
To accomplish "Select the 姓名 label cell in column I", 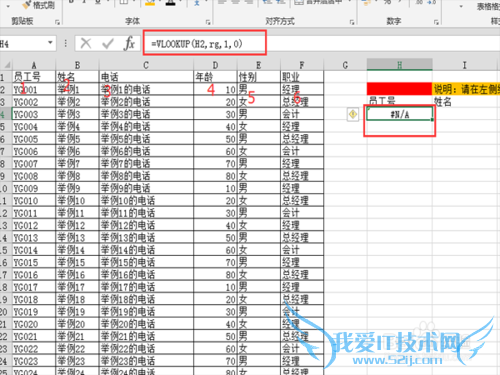I will pos(466,102).
